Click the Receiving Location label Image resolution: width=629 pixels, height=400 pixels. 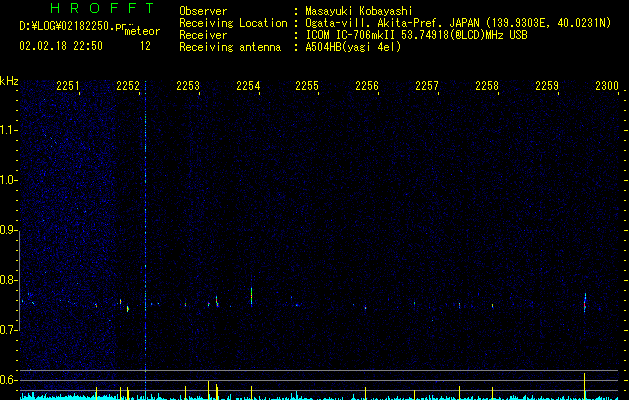[x=233, y=23]
